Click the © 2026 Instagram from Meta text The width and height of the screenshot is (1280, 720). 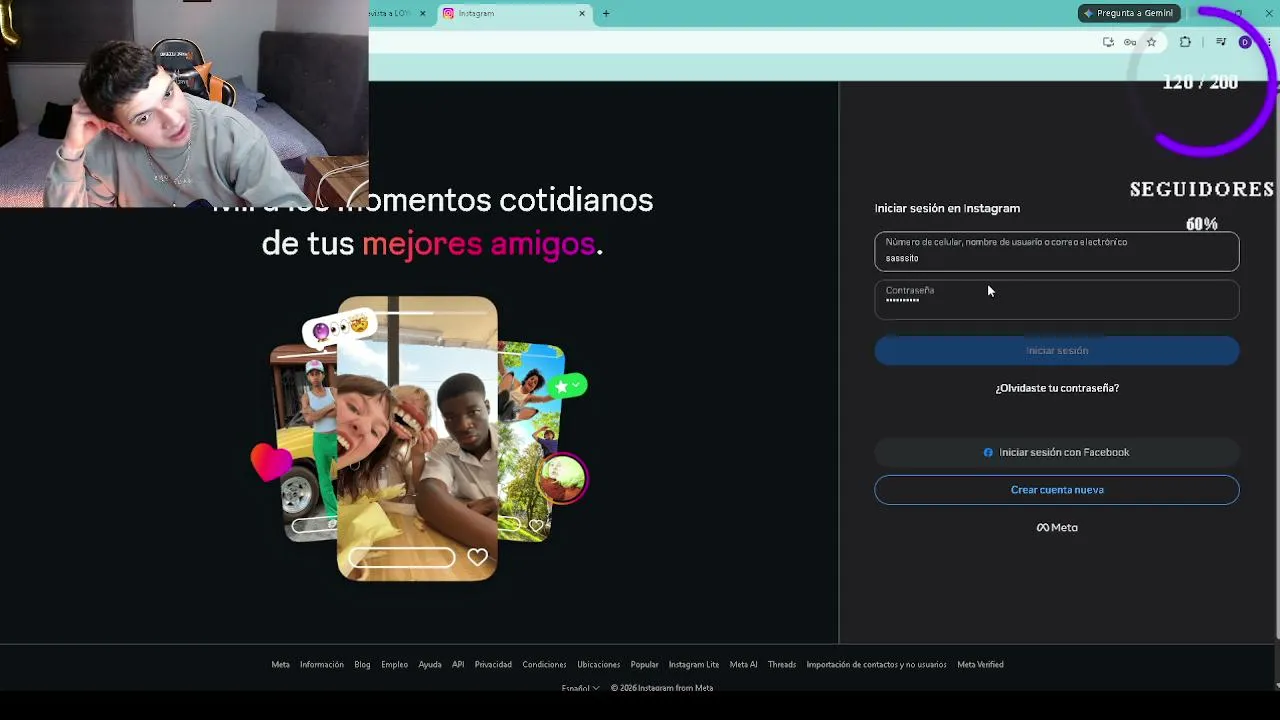(662, 688)
